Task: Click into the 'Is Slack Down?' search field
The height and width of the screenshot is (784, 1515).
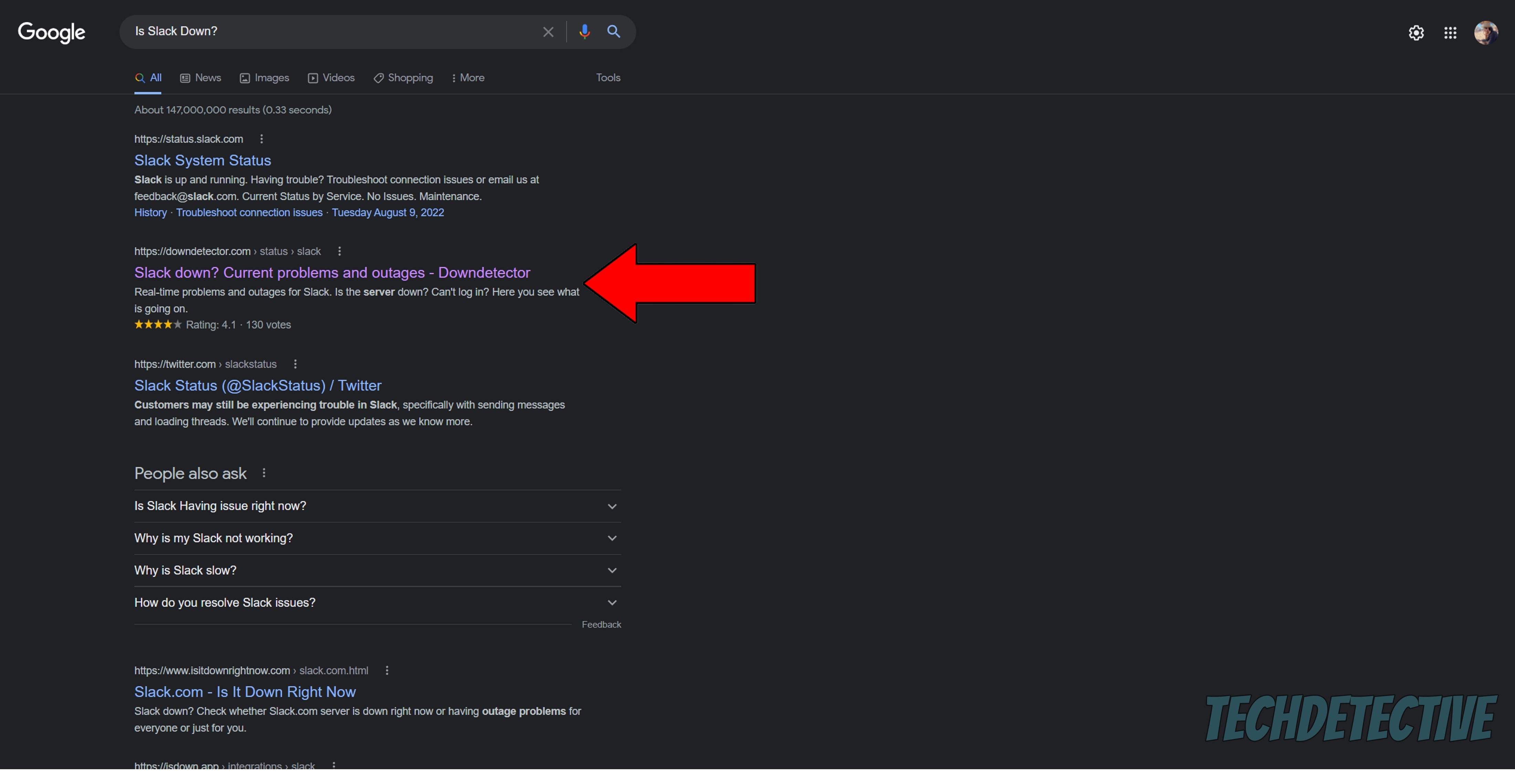Action: tap(330, 32)
